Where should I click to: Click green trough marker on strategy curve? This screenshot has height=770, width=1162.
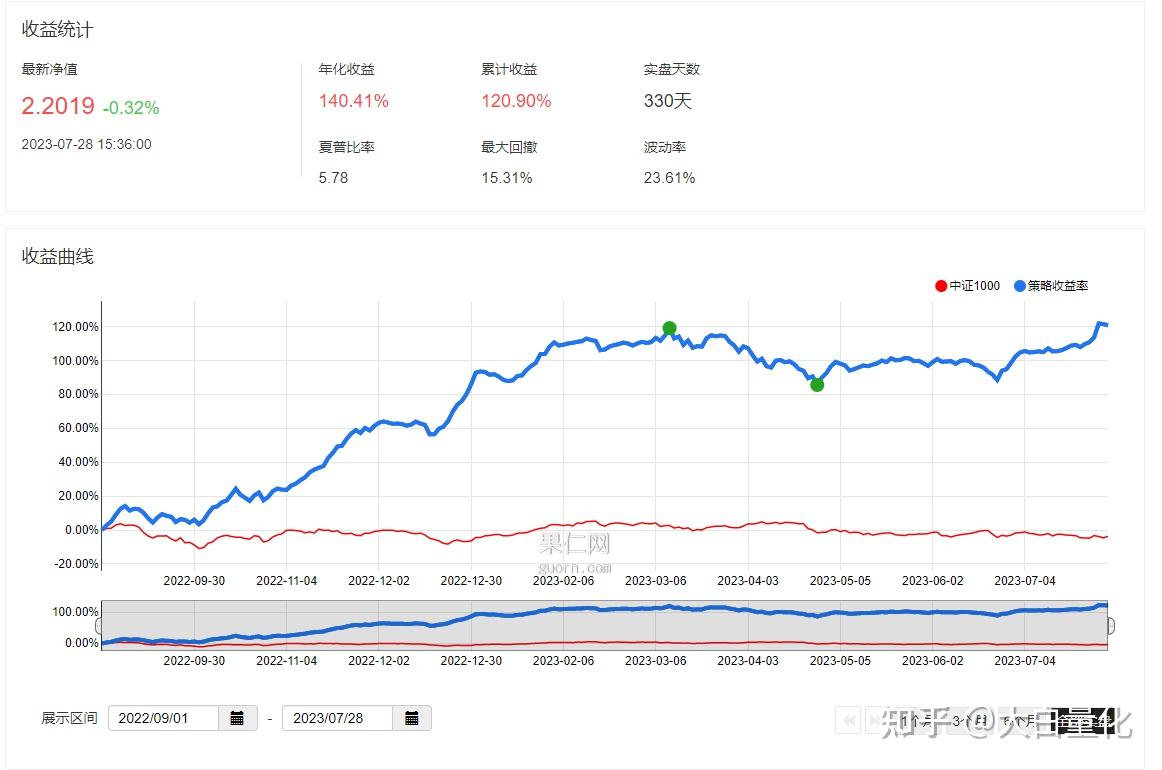[x=817, y=385]
